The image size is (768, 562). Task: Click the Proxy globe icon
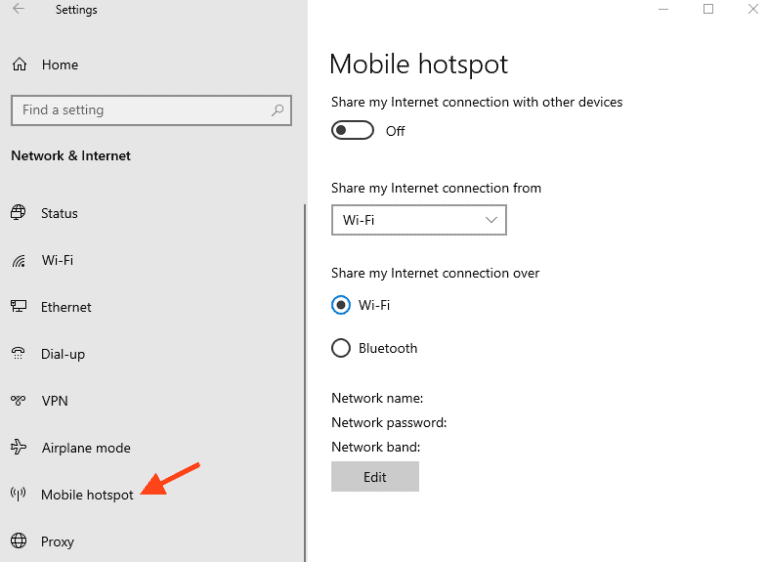coord(18,542)
